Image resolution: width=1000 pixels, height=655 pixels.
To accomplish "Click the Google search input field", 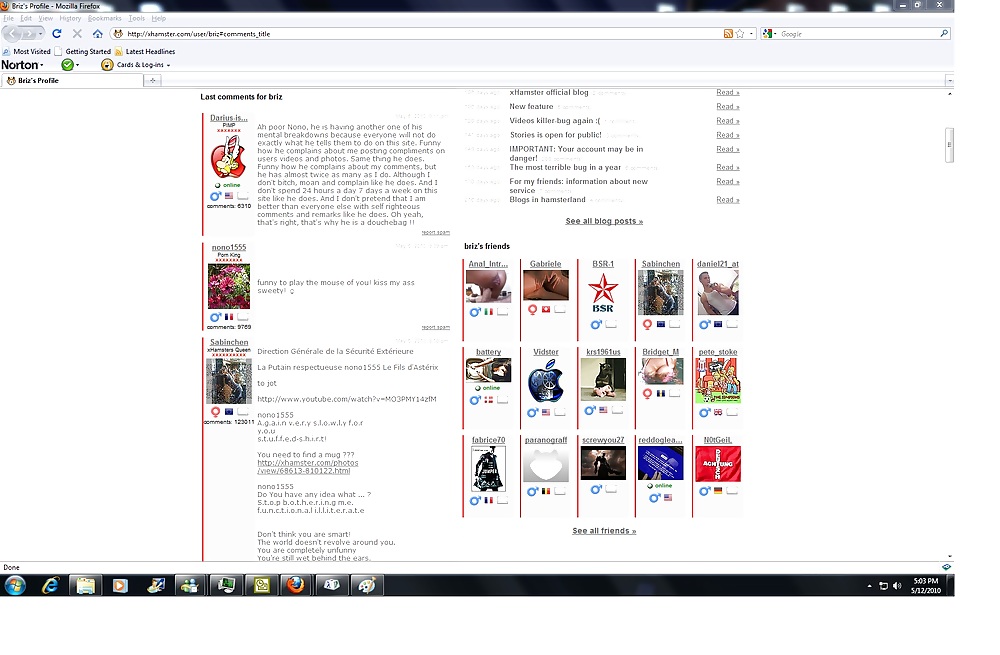I will click(x=855, y=34).
